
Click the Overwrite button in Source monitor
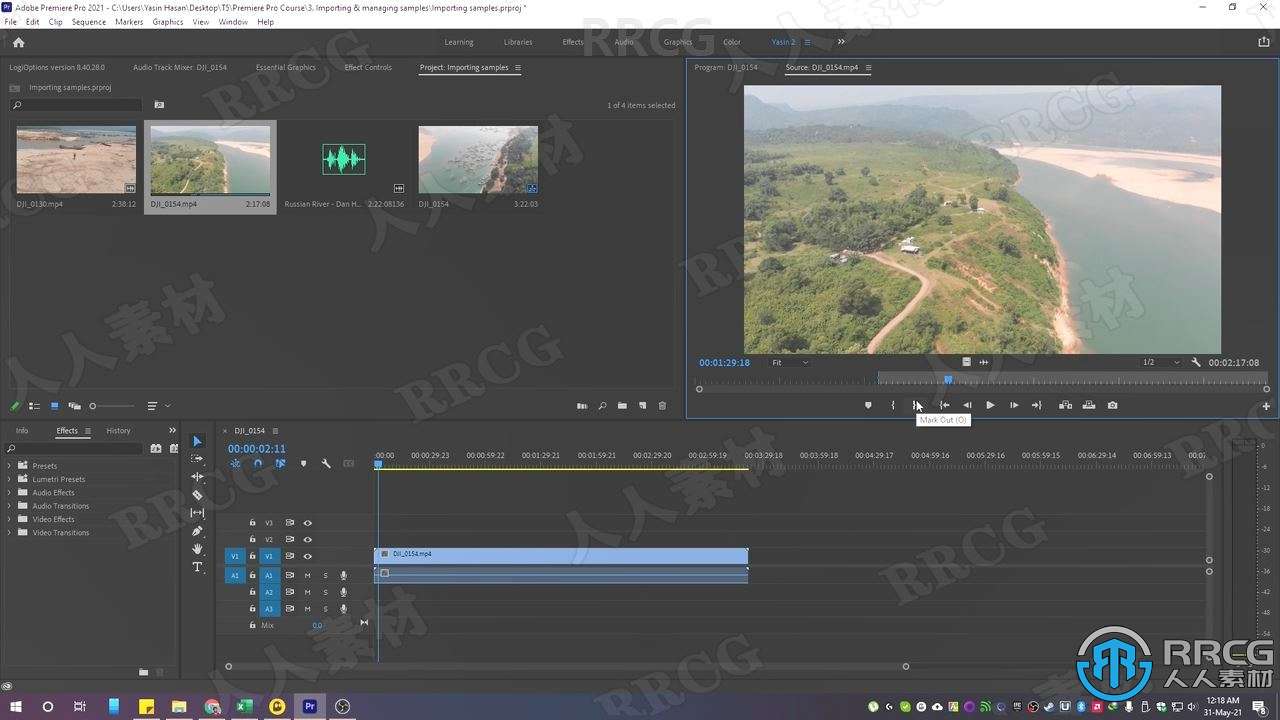[x=1089, y=405]
